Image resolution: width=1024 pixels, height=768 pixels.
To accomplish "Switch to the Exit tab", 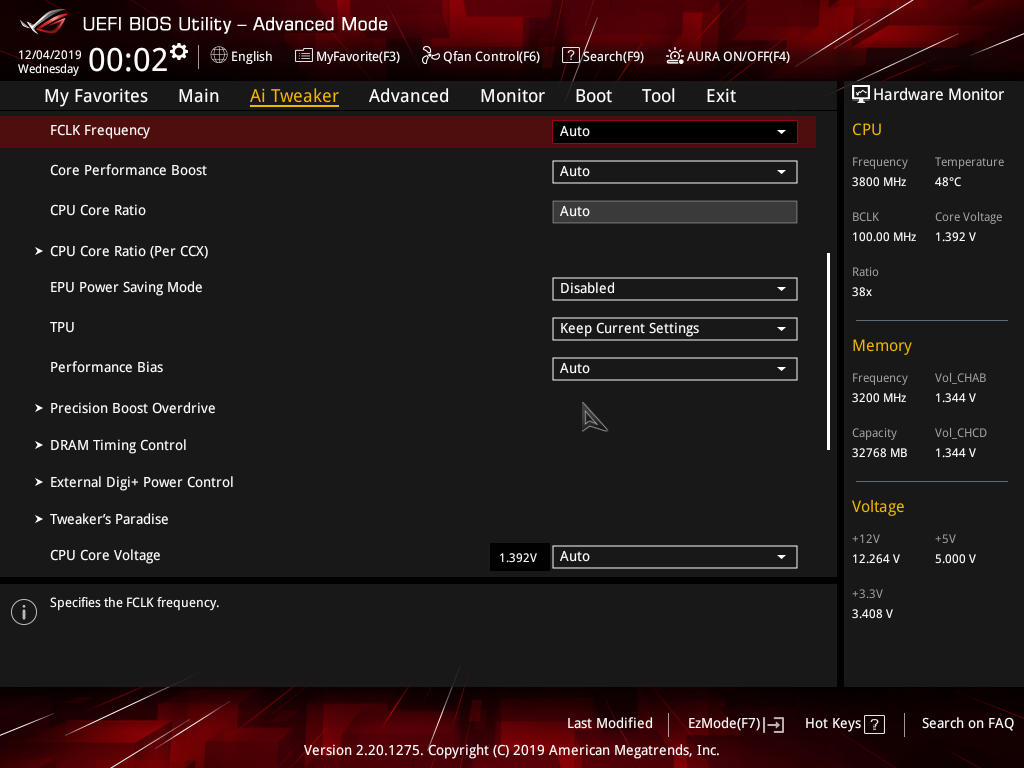I will point(721,96).
